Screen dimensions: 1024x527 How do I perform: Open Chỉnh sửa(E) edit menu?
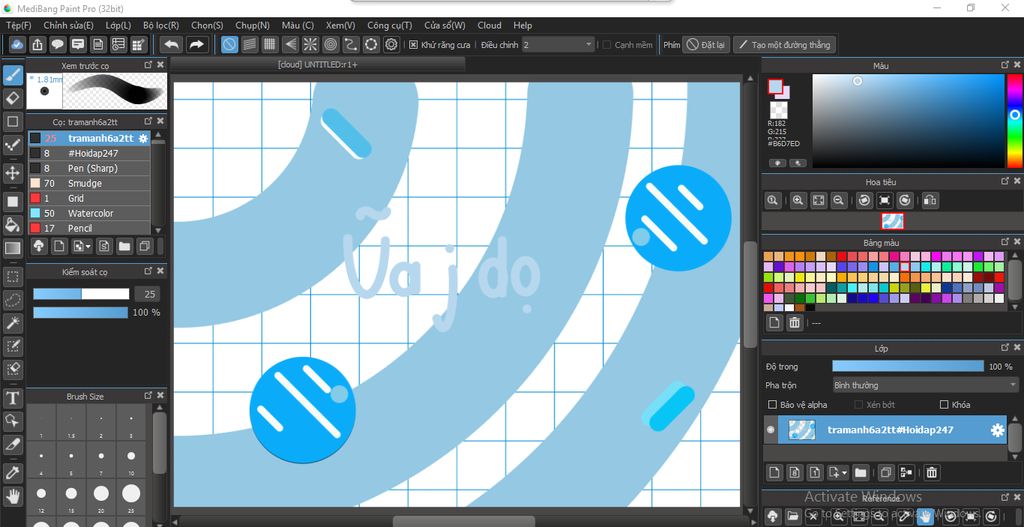pyautogui.click(x=69, y=25)
